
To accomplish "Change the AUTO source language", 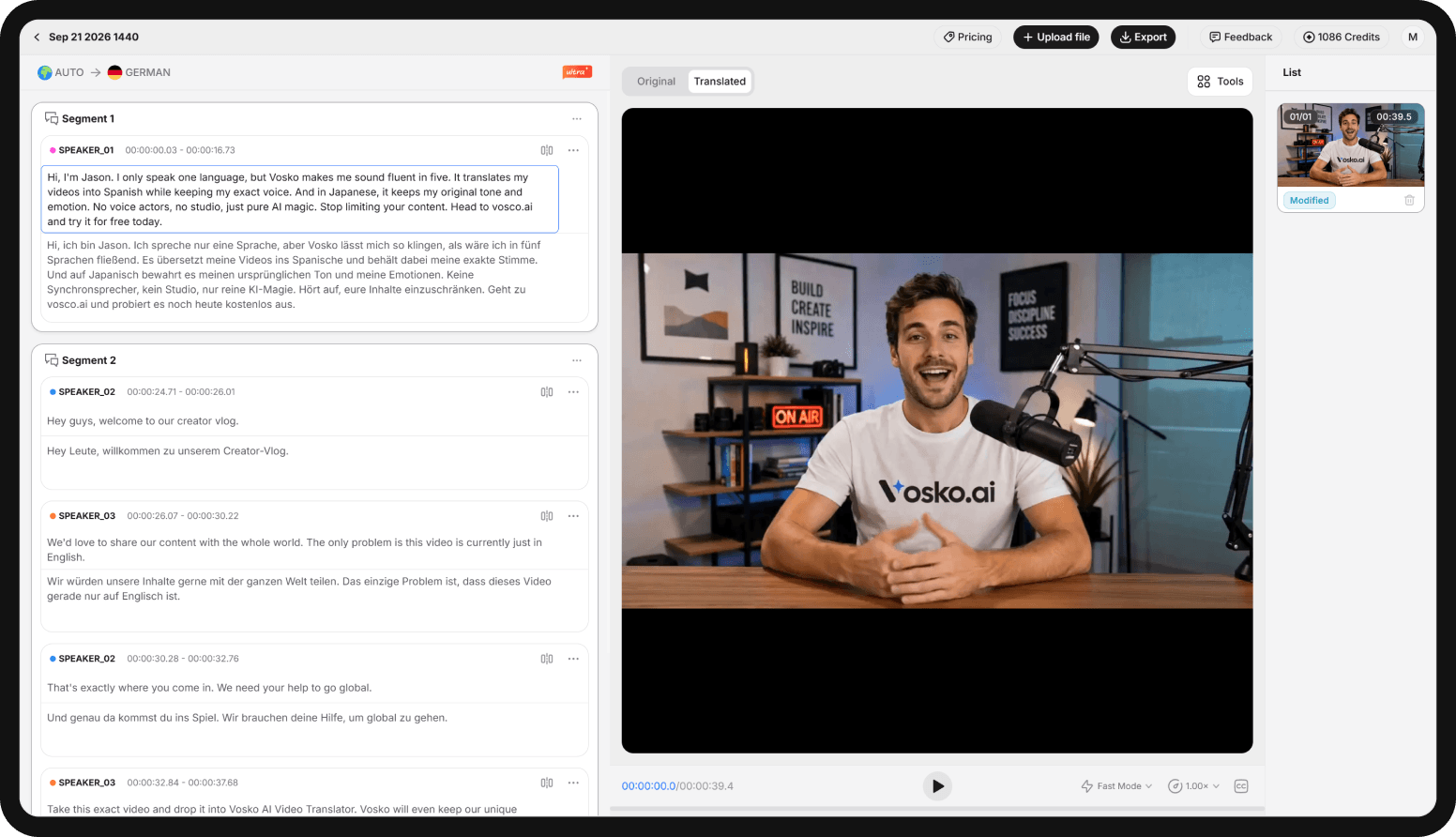I will [x=61, y=72].
